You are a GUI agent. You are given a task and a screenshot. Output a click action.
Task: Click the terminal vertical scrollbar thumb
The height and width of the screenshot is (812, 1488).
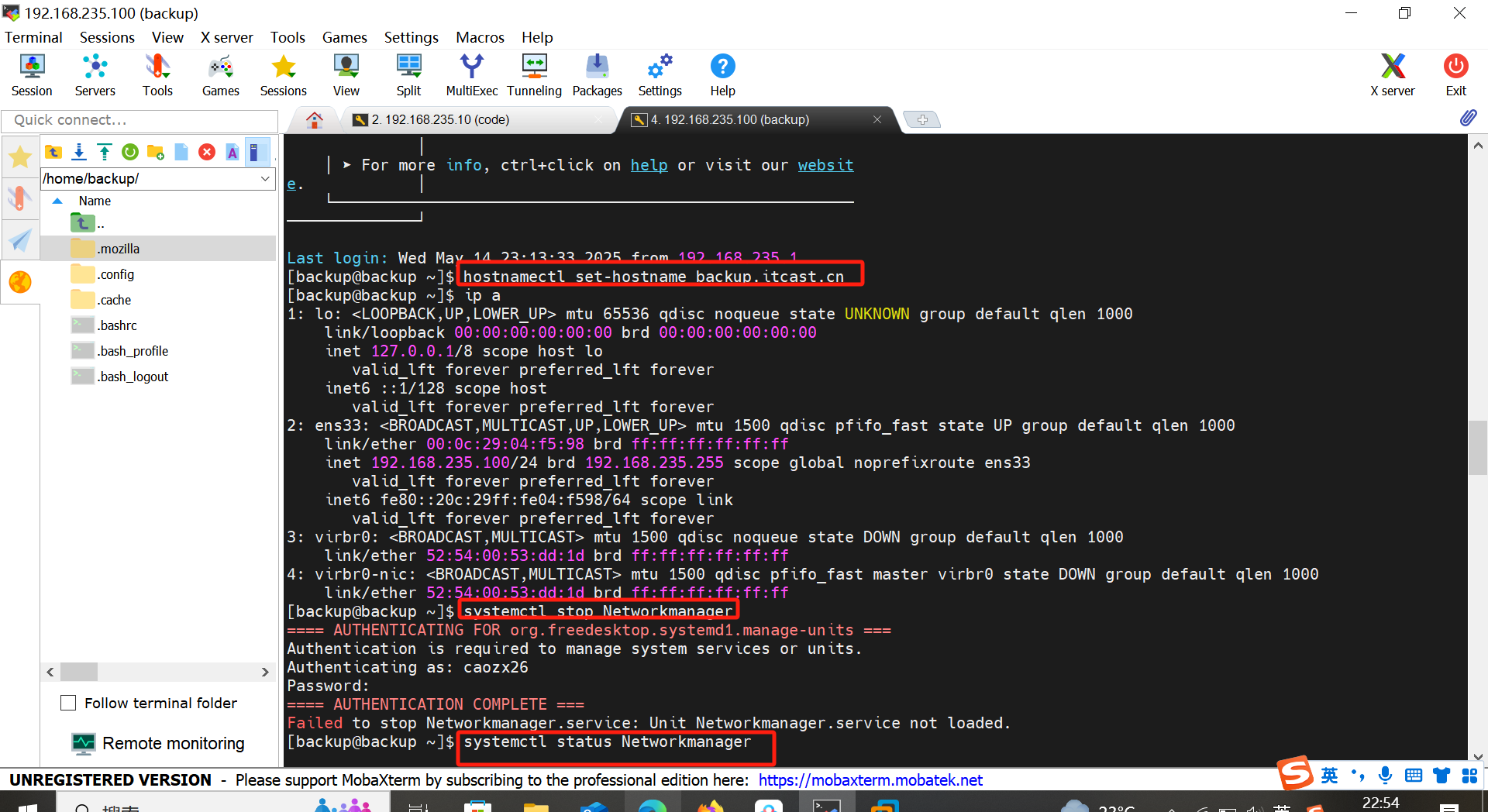coord(1477,447)
